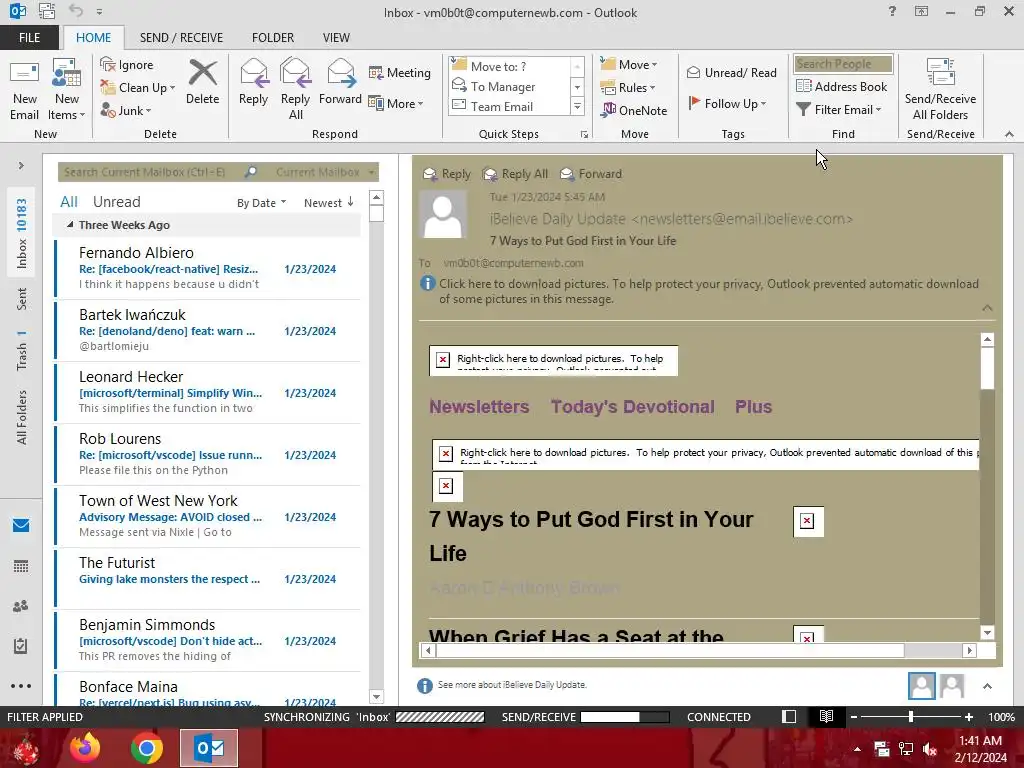Image resolution: width=1024 pixels, height=768 pixels.
Task: Open the Inbox folder
Action: click(22, 232)
